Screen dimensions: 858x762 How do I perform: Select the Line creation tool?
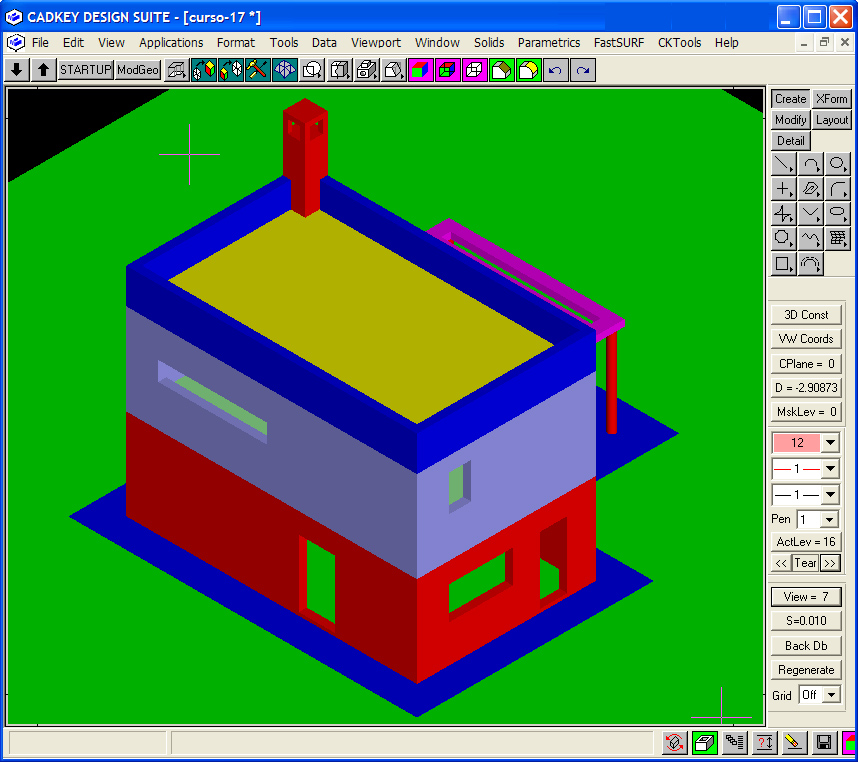784,164
